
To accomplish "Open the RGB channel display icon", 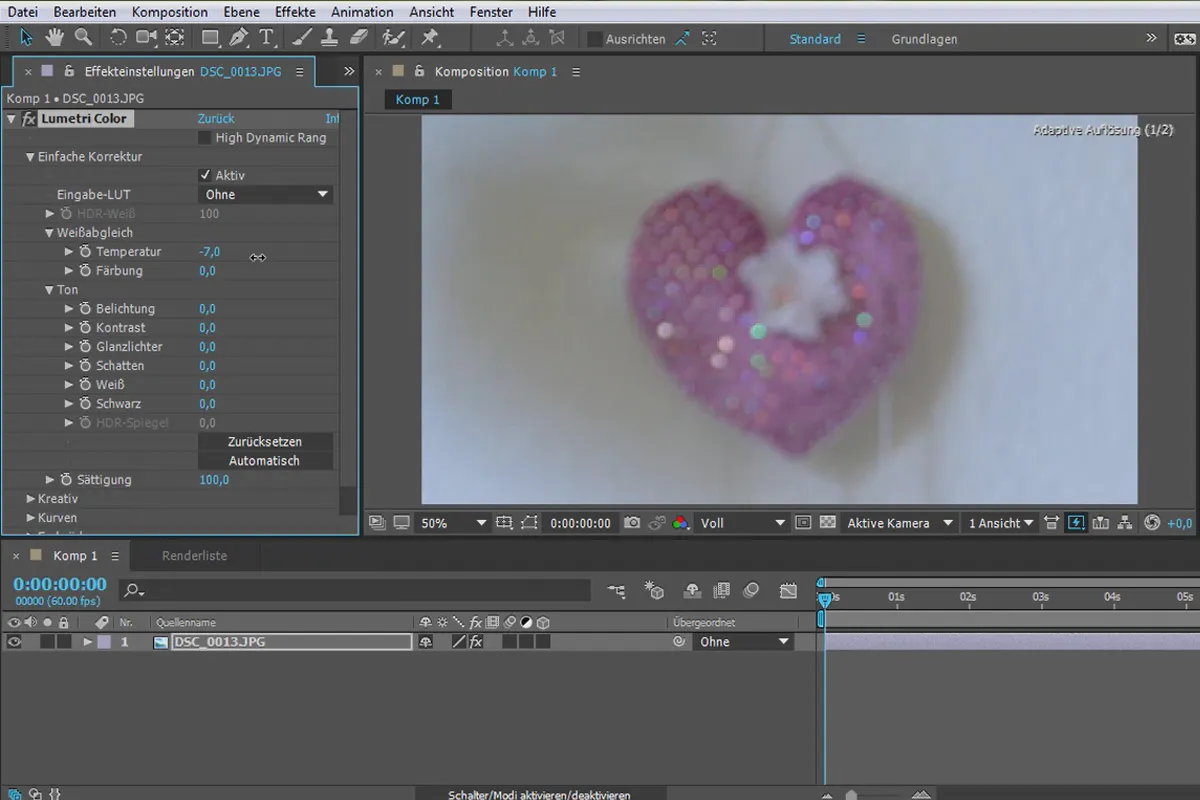I will pos(681,523).
